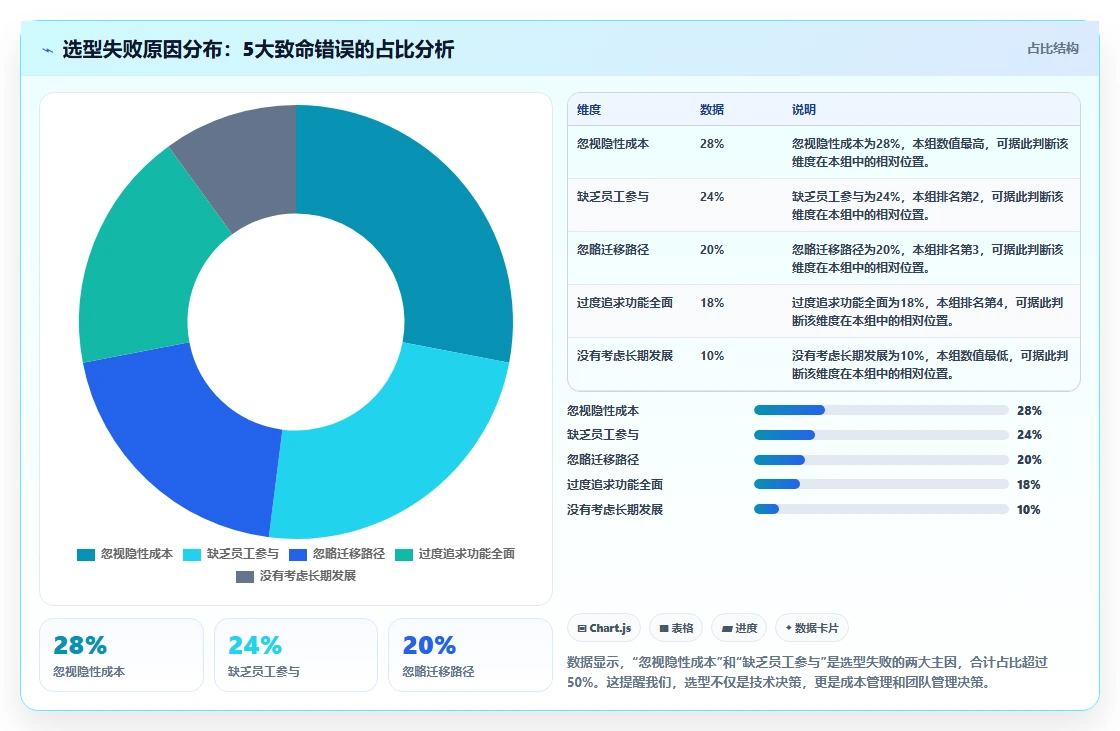Viewport: 1120px width, 731px height.
Task: Click the 占比结构 label in header
Action: (x=1052, y=49)
